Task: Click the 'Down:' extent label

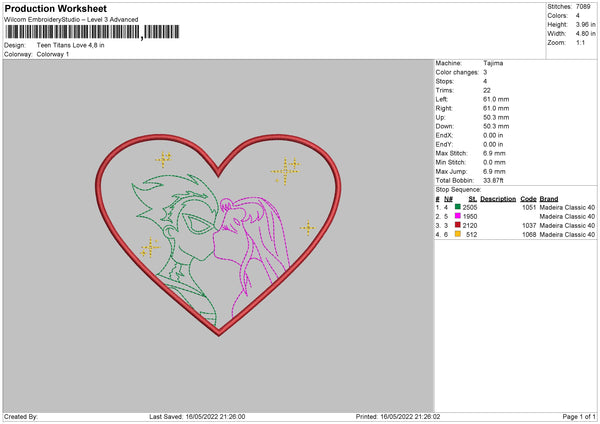Action: [444, 126]
